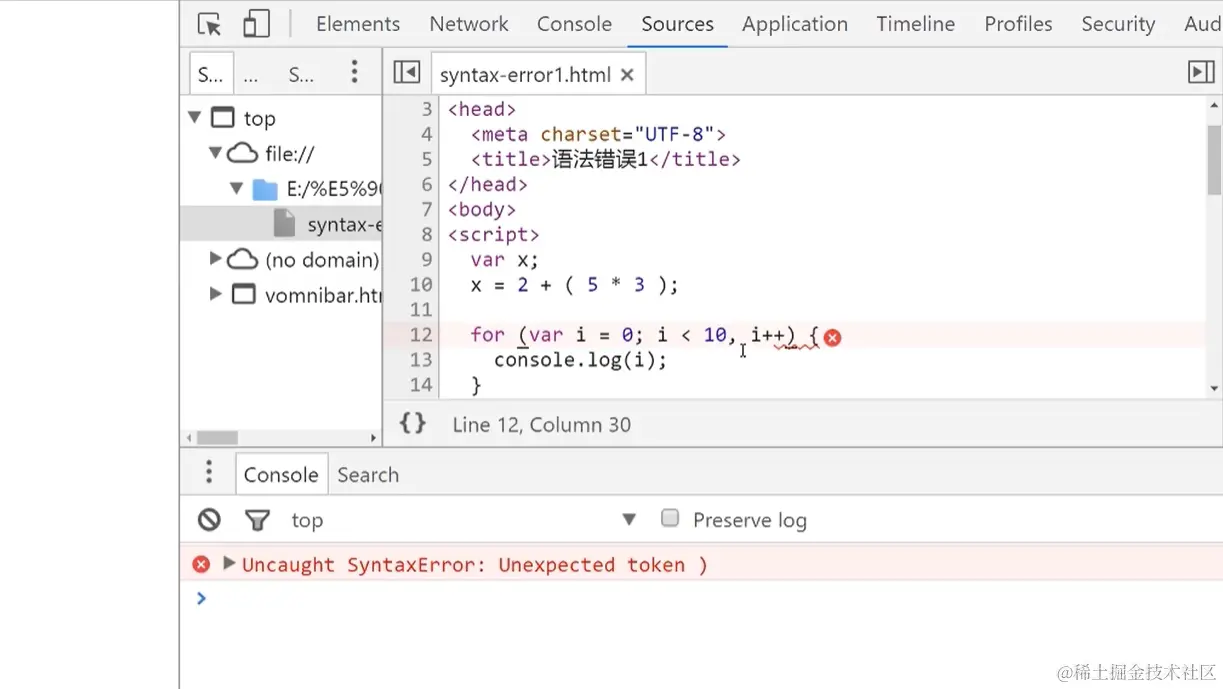Open the Search drawer tab
Screen dimensions: 1223x689
[368, 475]
